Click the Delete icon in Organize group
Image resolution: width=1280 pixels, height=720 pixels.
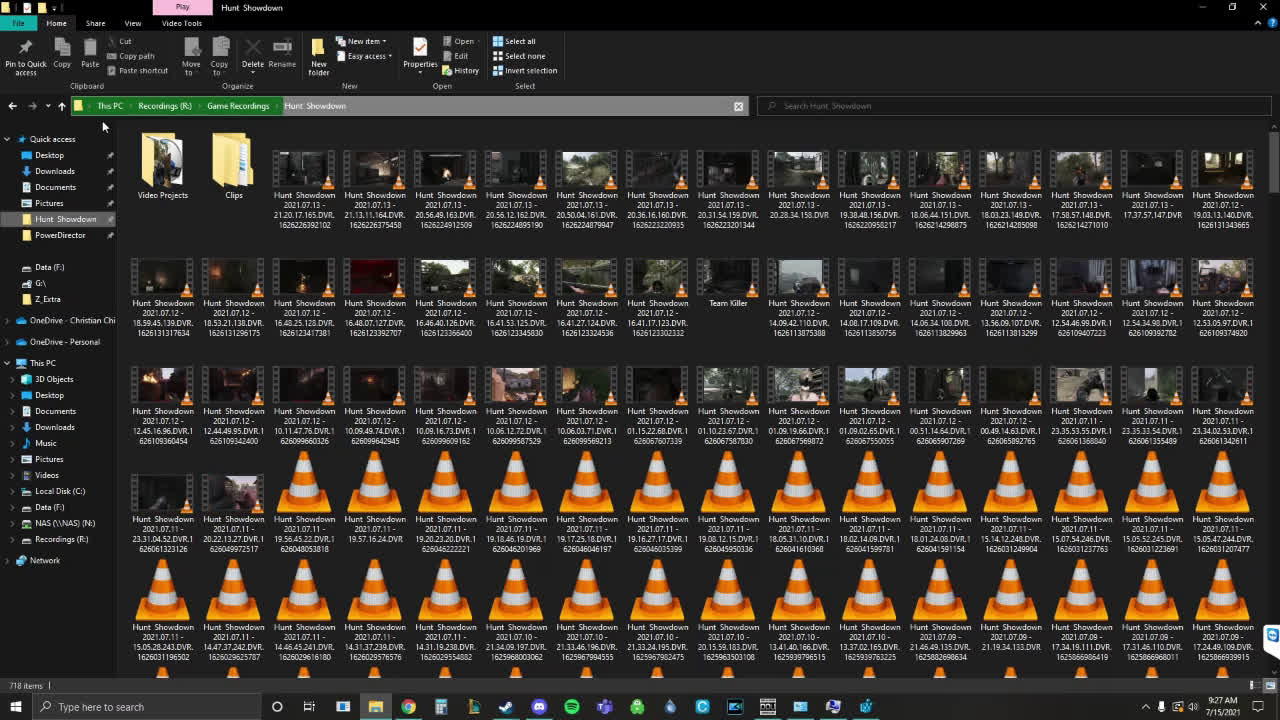point(253,54)
